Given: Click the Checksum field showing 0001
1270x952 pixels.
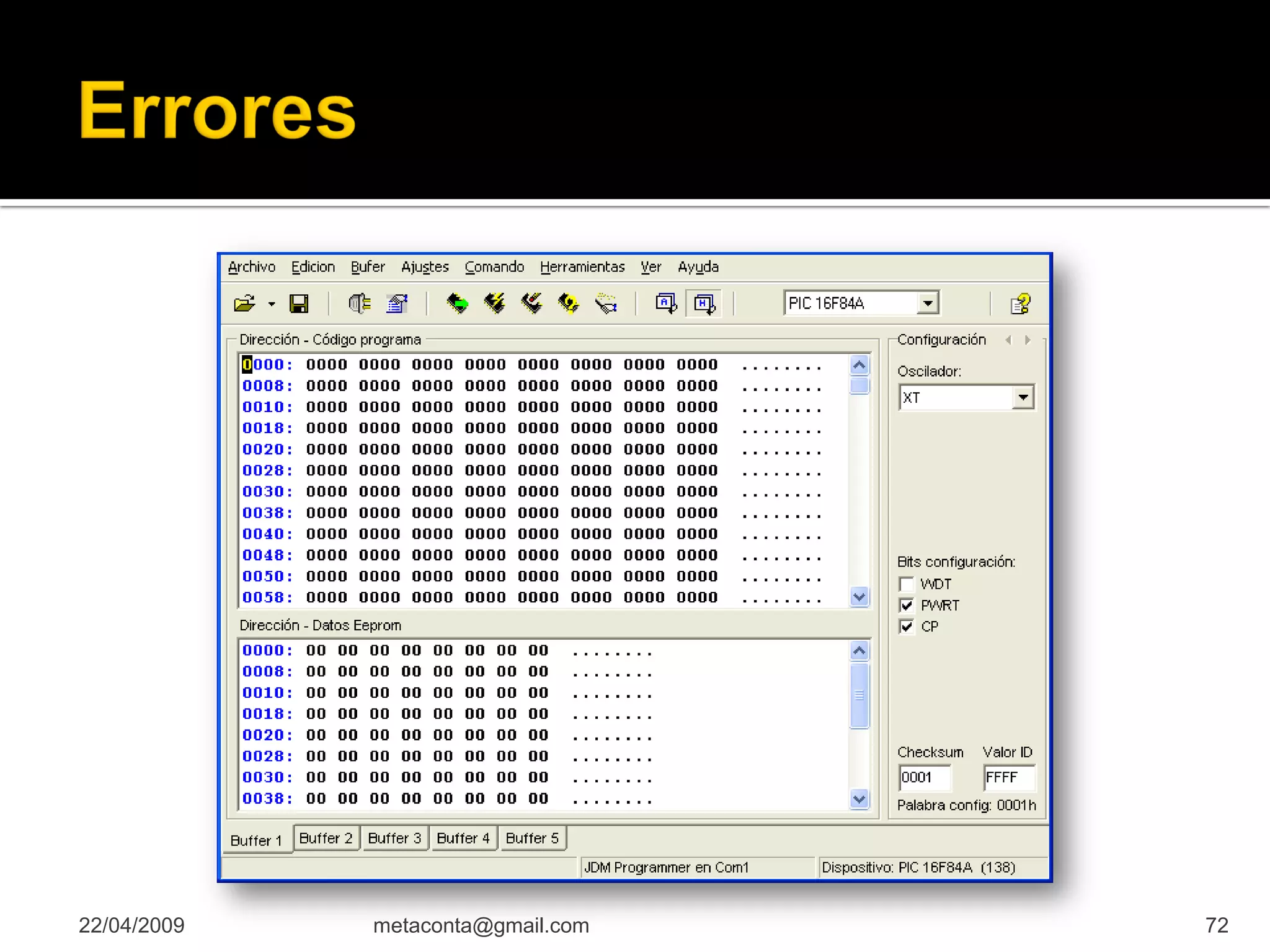Looking at the screenshot, I should point(925,777).
